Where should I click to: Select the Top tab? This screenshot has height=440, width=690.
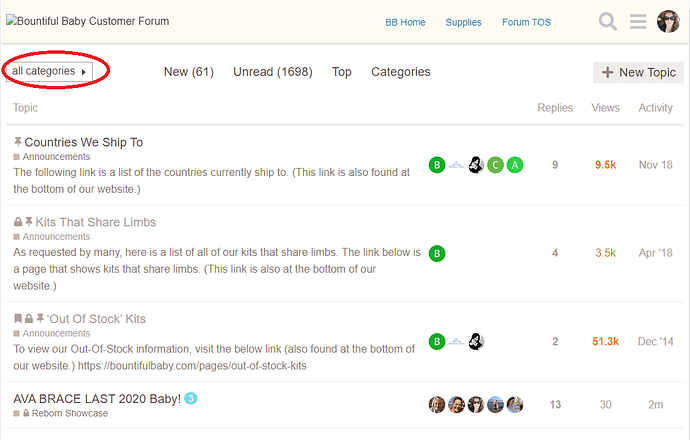coord(342,72)
